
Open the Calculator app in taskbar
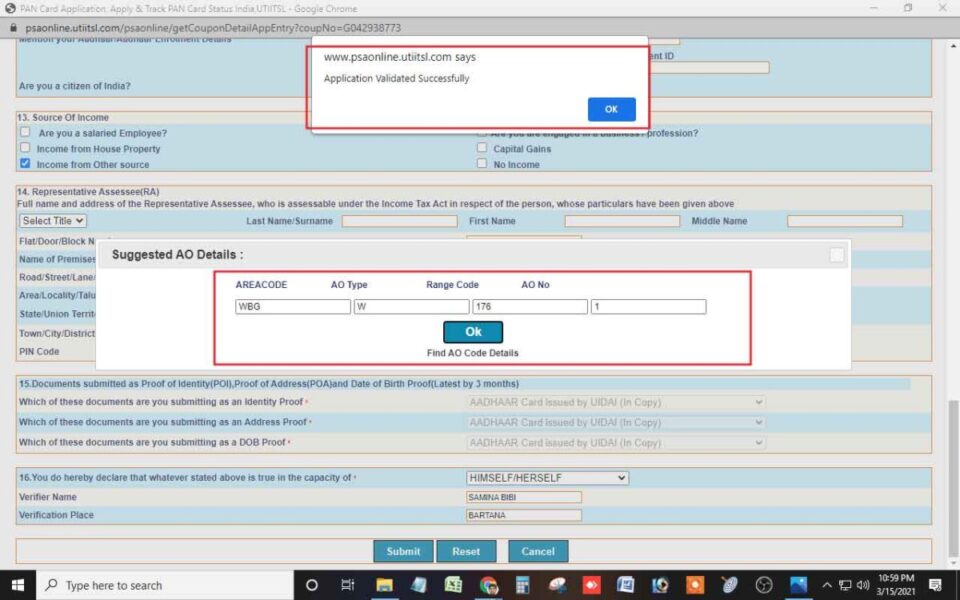[522, 585]
